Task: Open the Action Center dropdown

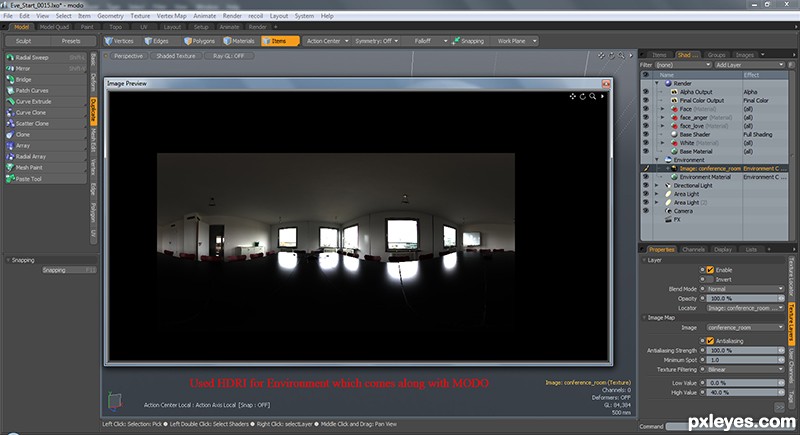Action: pos(327,41)
